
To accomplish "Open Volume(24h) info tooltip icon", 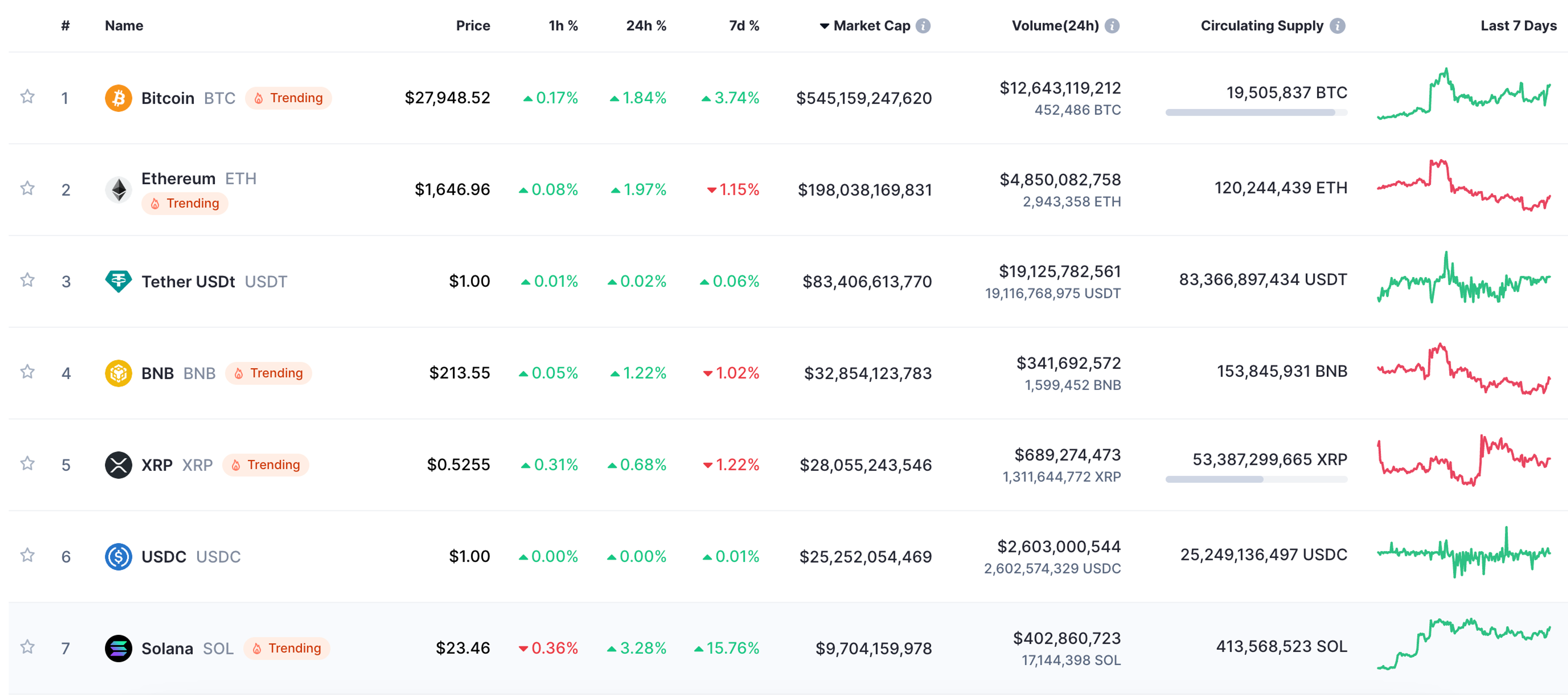I will point(1112,26).
